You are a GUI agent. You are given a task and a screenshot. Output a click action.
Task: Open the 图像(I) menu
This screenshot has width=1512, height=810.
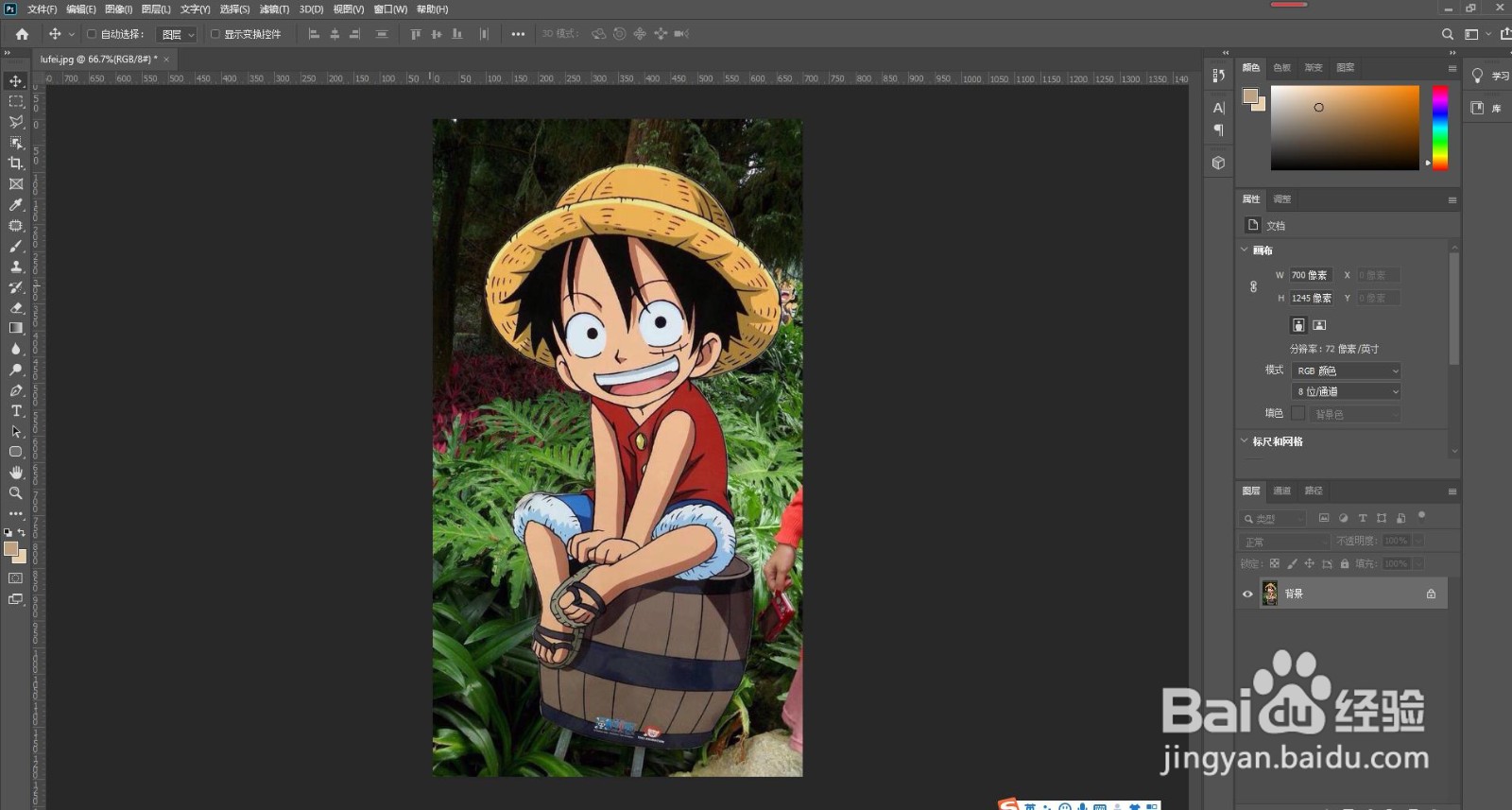pyautogui.click(x=118, y=9)
